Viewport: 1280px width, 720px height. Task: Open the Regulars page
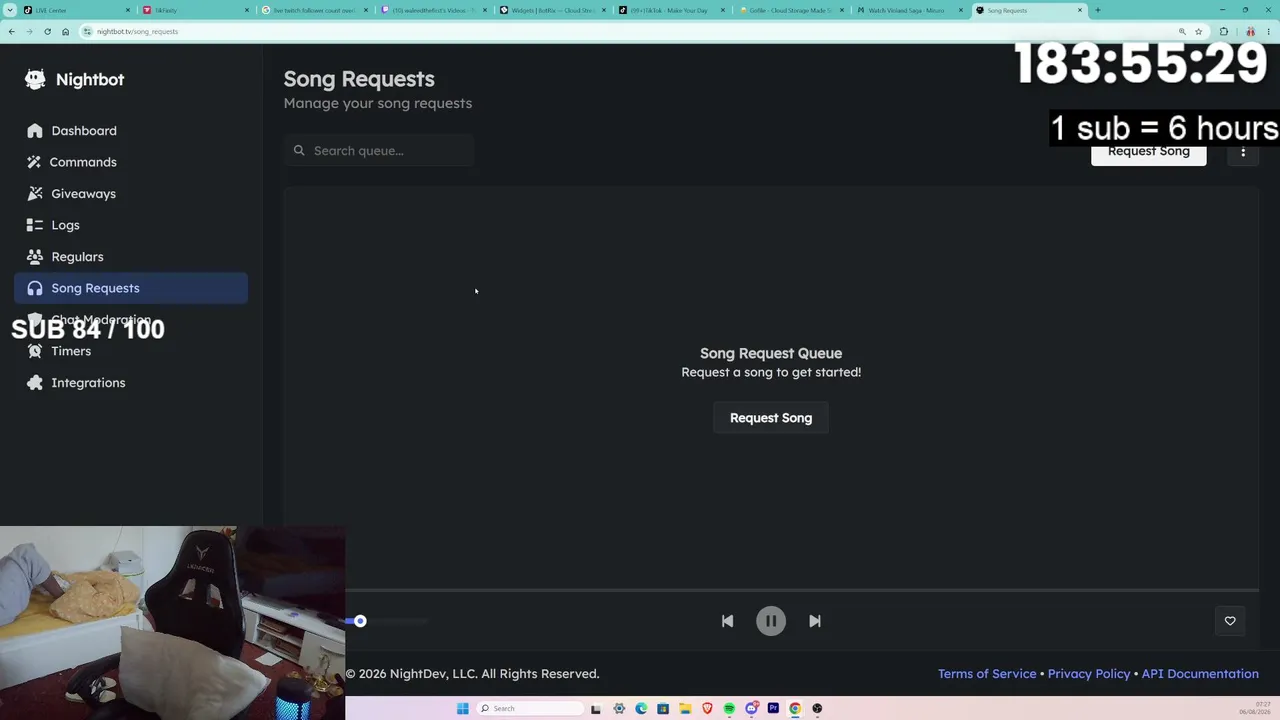click(131, 257)
